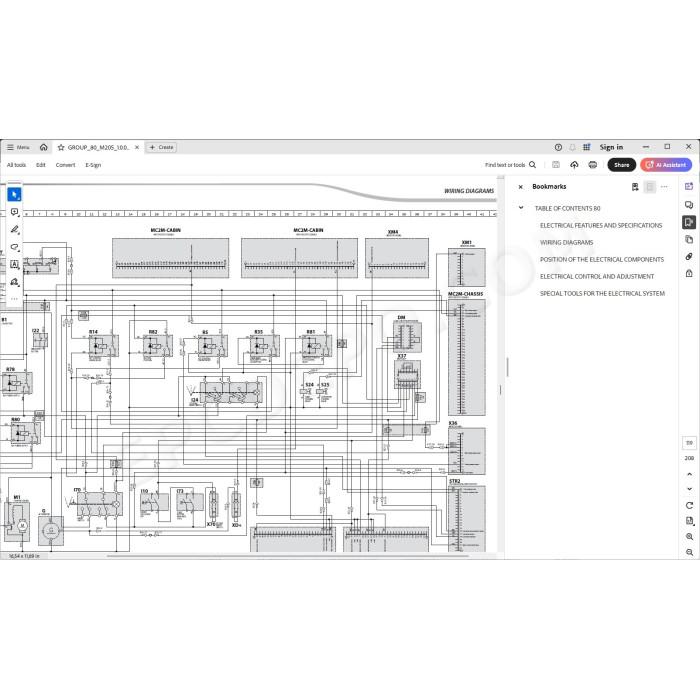Open the hamburger Menu button
The height and width of the screenshot is (700, 700).
[18, 147]
